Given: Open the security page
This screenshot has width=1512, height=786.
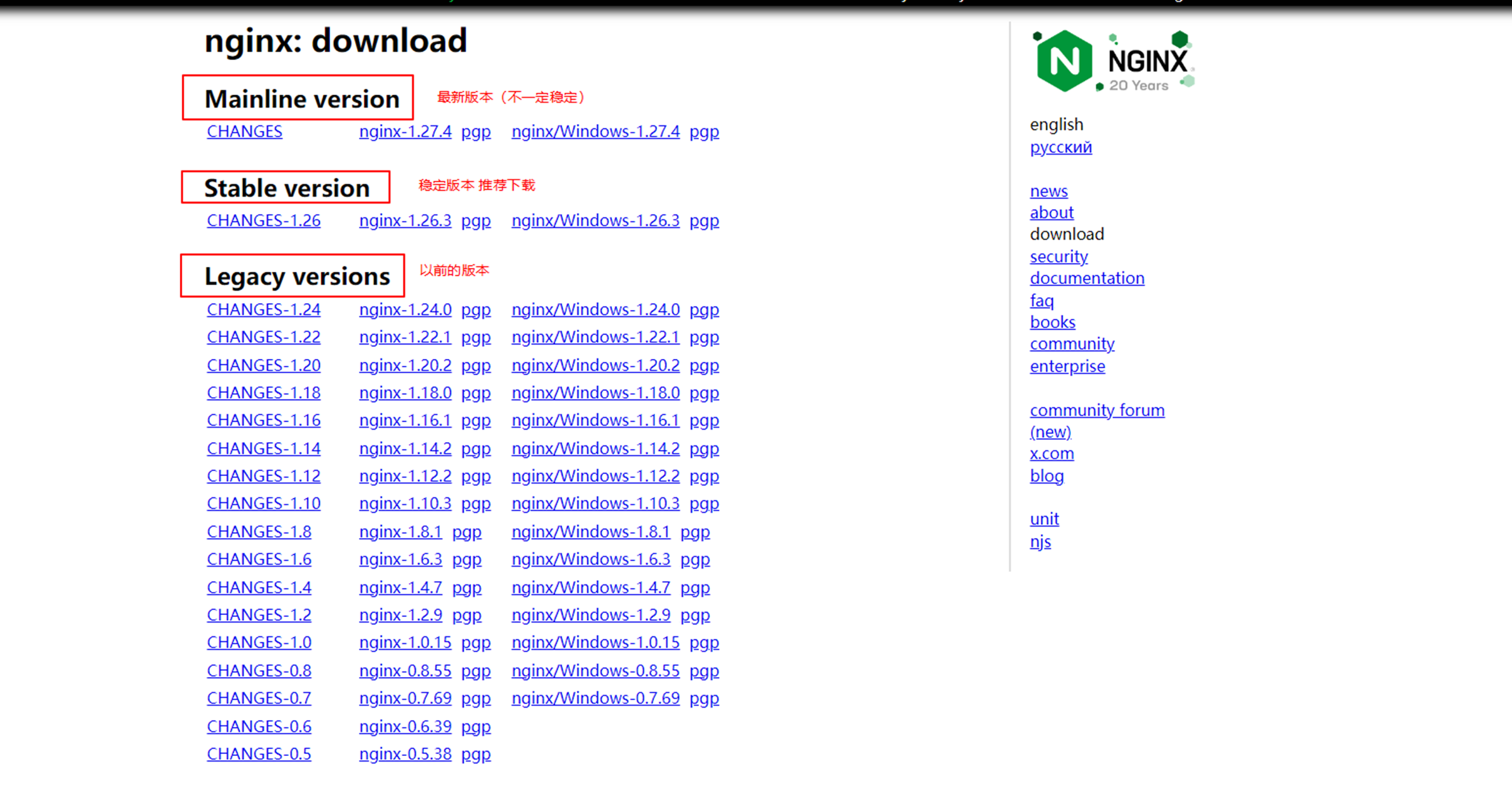Looking at the screenshot, I should tap(1059, 256).
